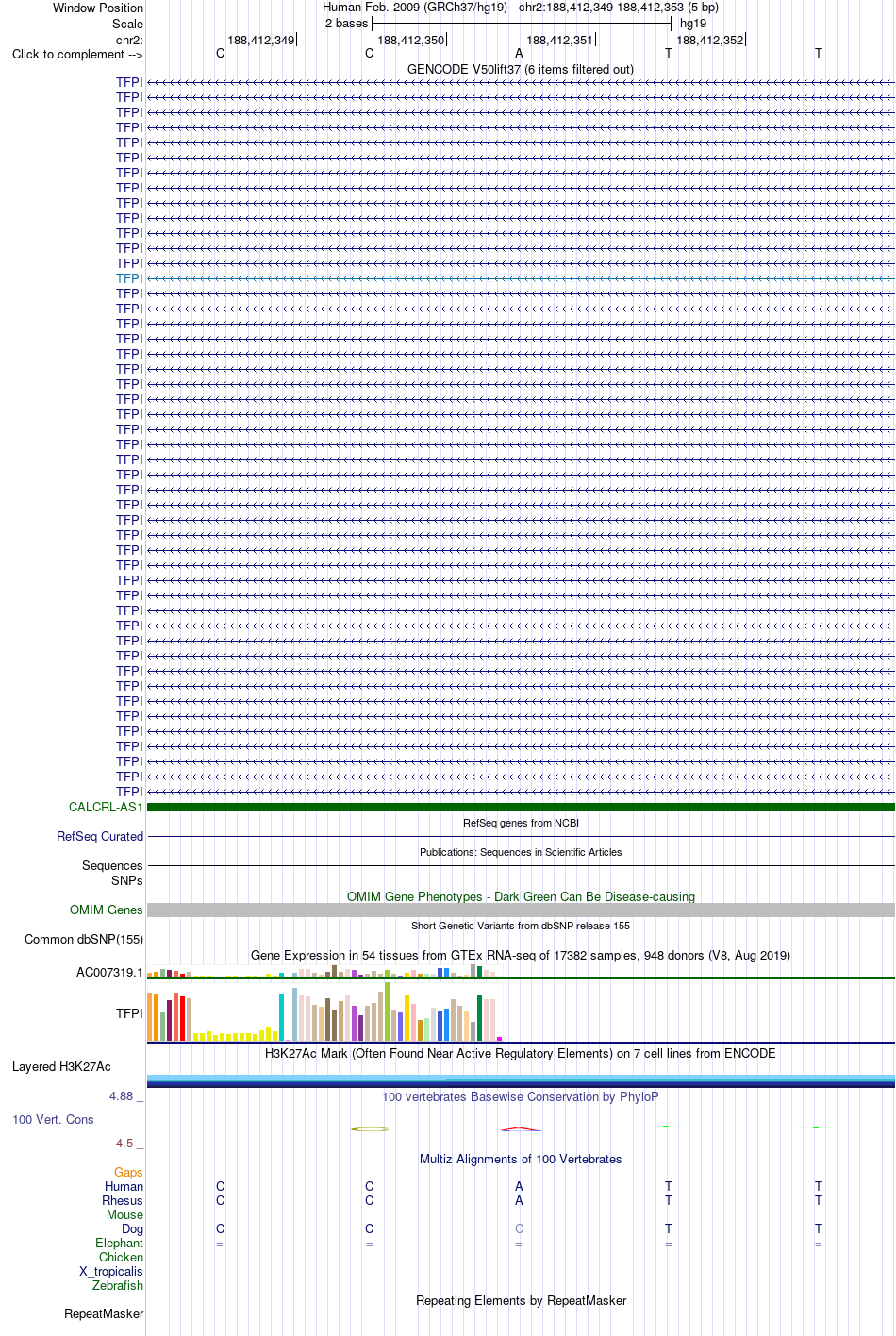
Task: Select the Zebrafish alignment row label
Action: pyautogui.click(x=118, y=1285)
